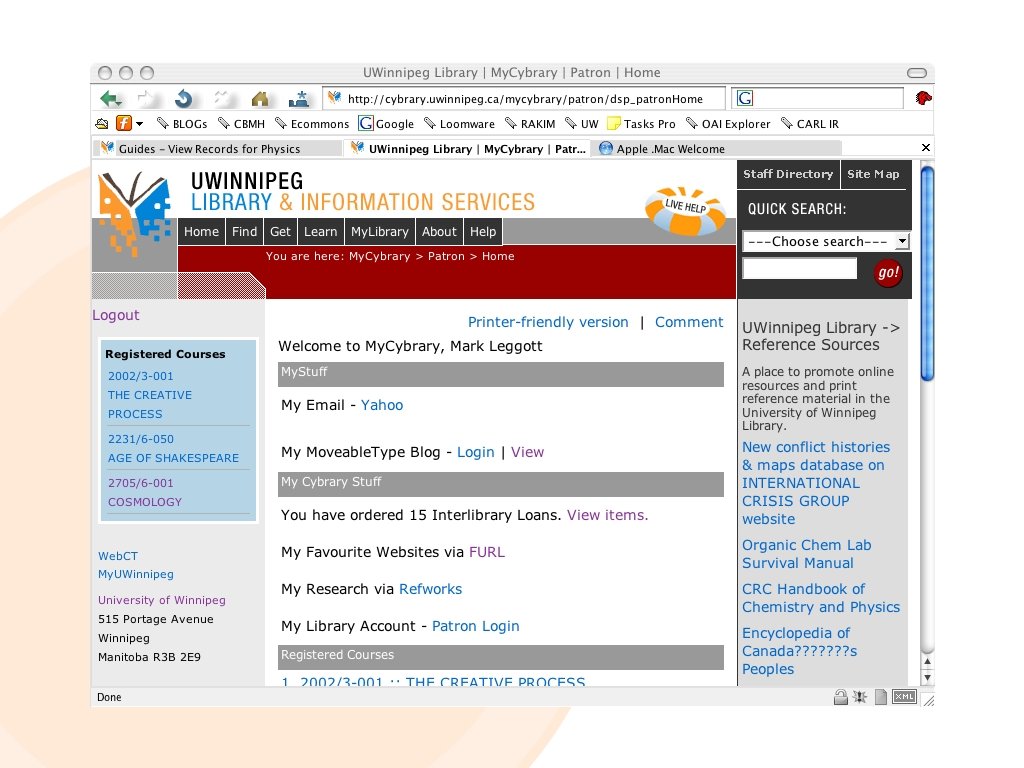
Task: Select the UWinnipeg Library MyCybrary tab
Action: click(468, 149)
